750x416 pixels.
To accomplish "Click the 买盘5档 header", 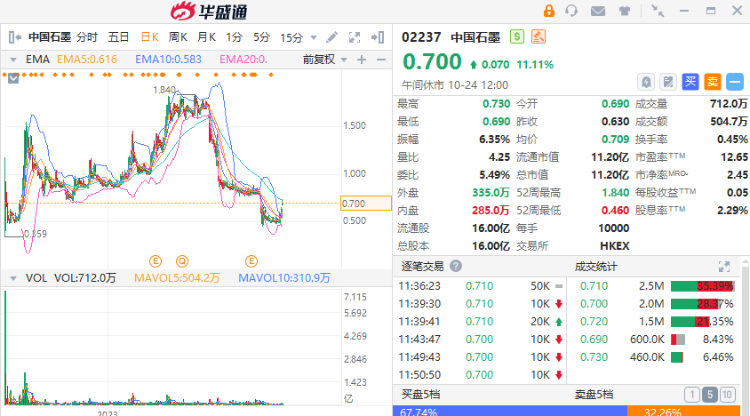I will 420,394.
